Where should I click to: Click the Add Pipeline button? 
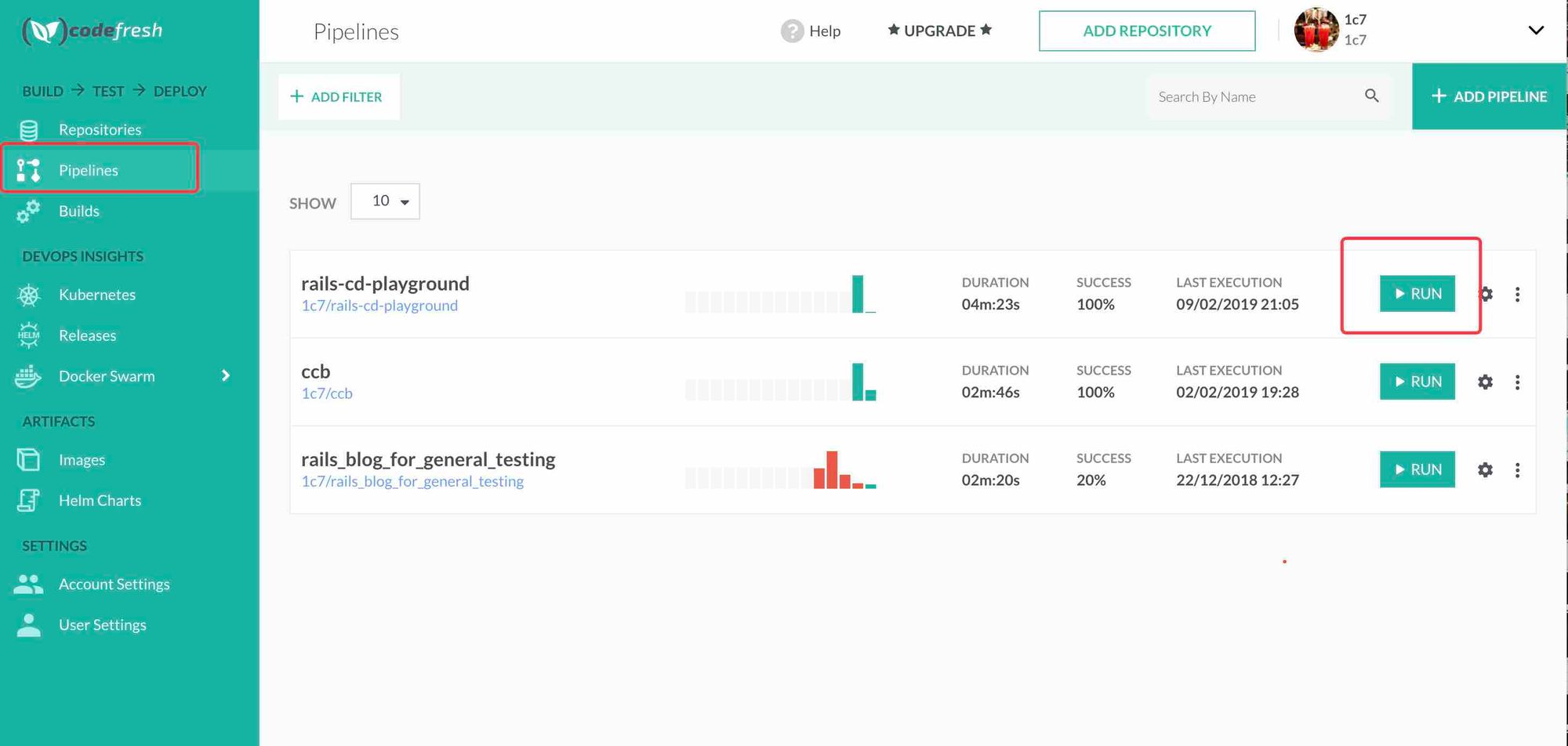click(x=1489, y=96)
